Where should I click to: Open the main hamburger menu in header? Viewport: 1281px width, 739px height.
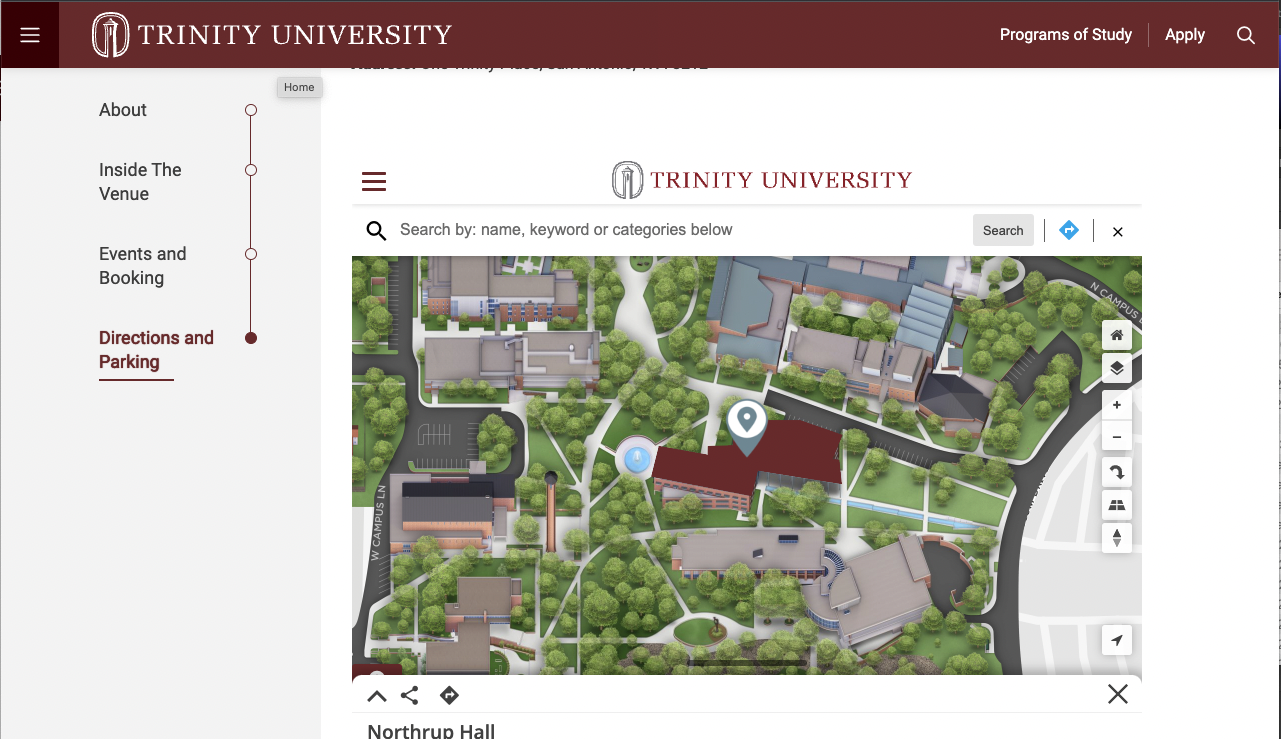pos(30,35)
